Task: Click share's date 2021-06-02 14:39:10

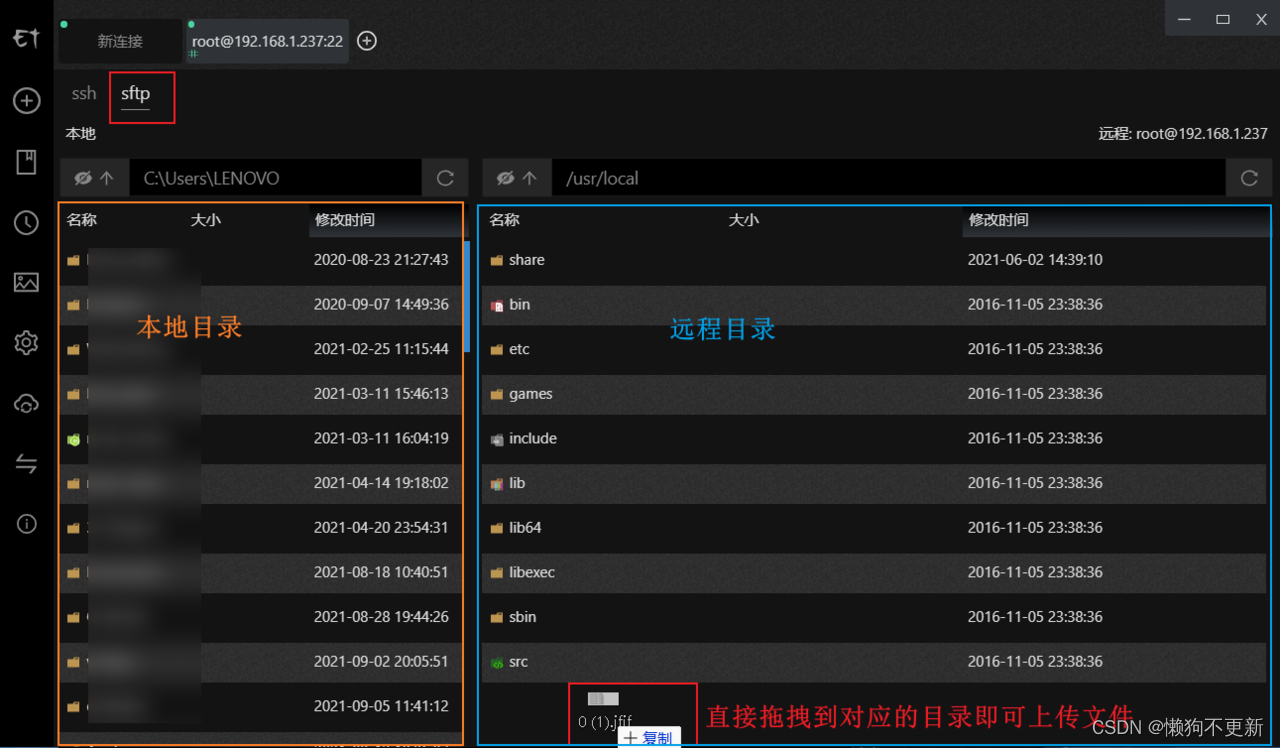Action: click(1035, 260)
